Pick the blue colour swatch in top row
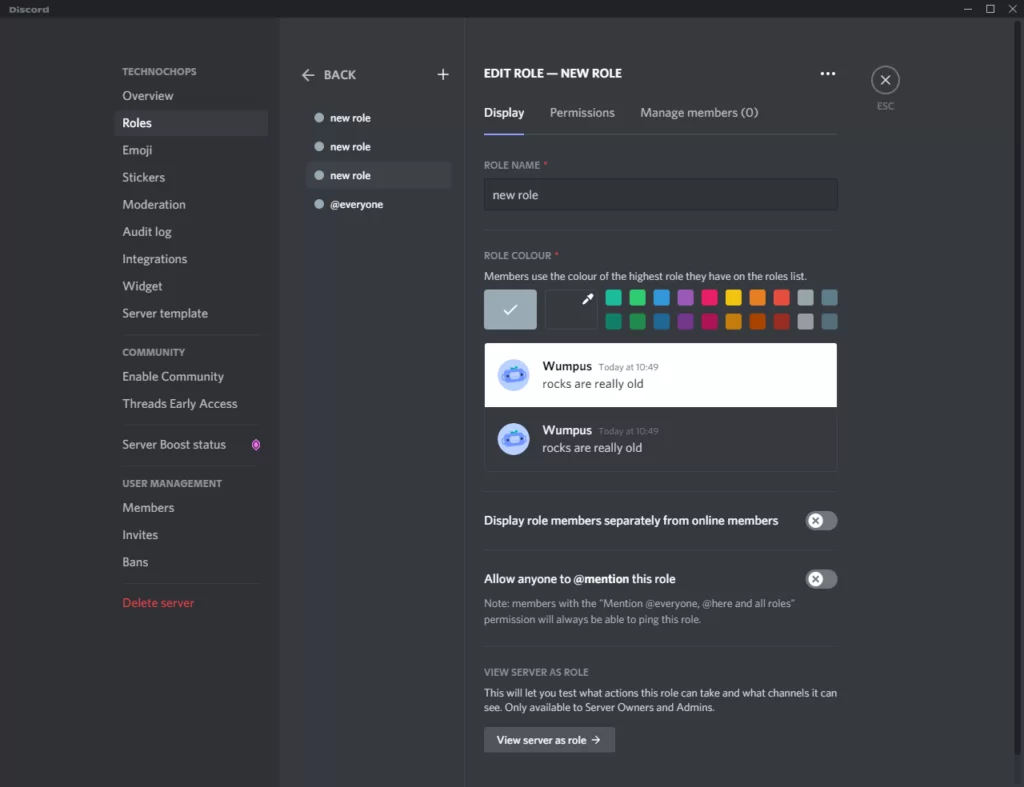This screenshot has width=1024, height=787. coord(662,298)
